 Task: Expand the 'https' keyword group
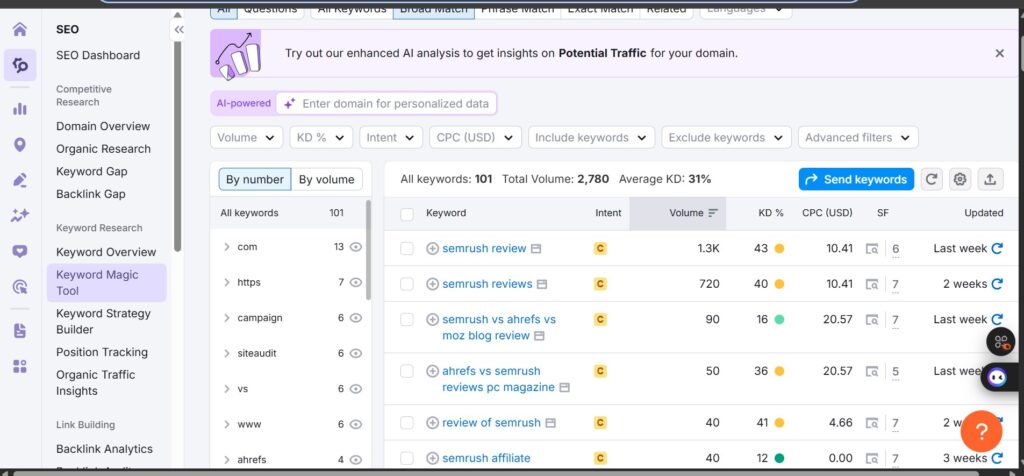[227, 282]
